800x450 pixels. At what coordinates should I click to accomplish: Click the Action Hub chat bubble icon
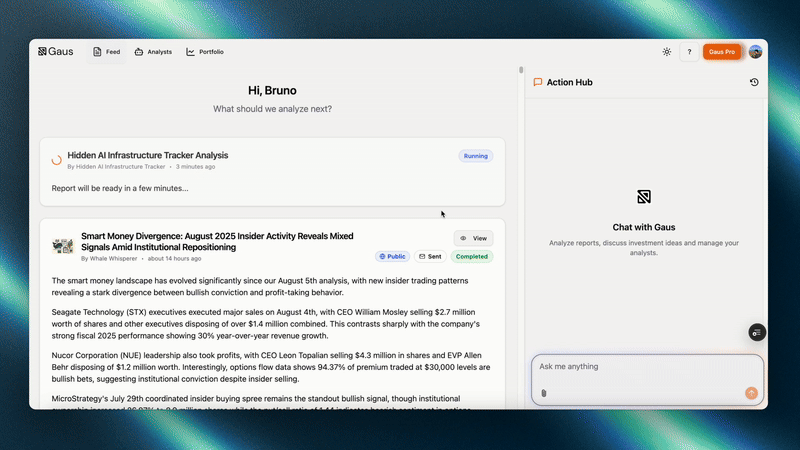(538, 82)
